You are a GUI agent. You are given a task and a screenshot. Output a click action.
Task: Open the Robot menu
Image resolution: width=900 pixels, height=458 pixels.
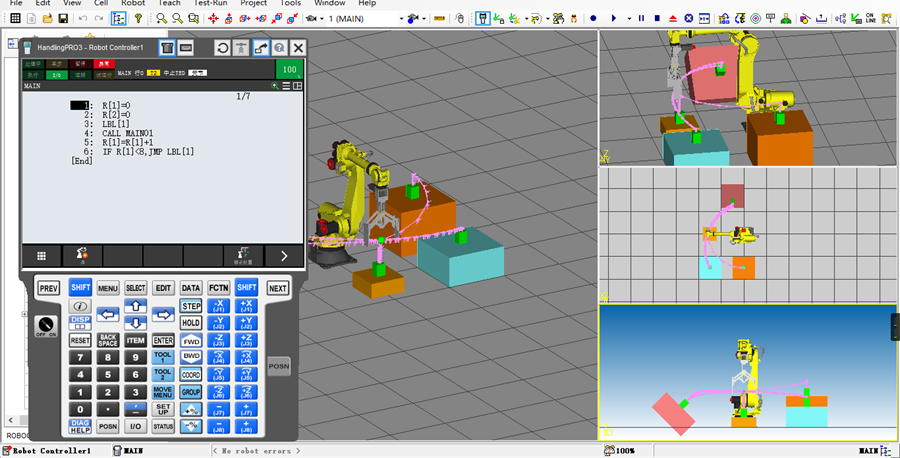[x=133, y=3]
